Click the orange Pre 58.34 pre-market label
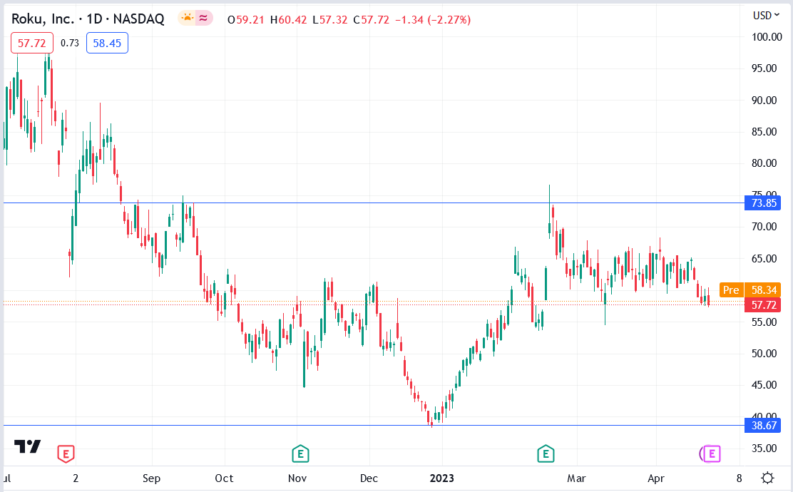Viewport: 793px width, 492px height. (750, 290)
